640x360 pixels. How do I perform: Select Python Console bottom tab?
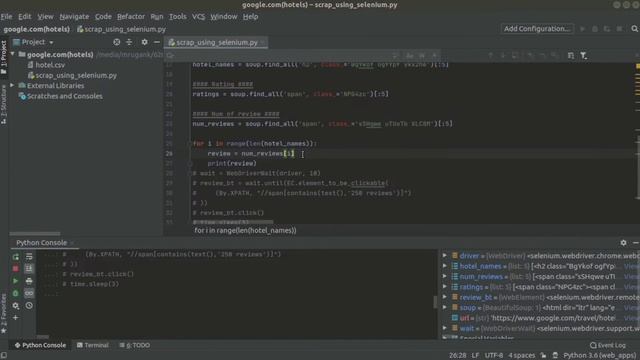pos(40,345)
